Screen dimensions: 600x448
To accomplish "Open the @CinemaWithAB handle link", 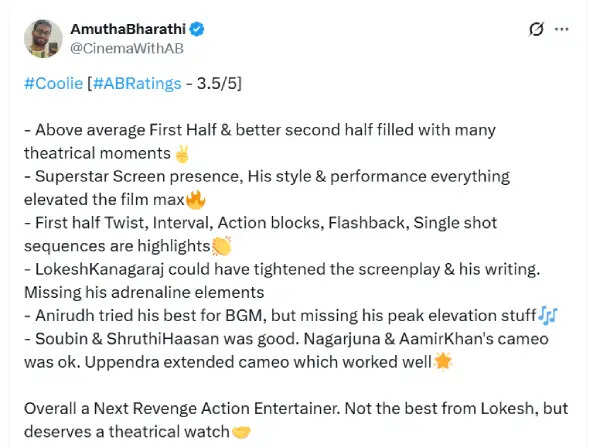I will pos(127,46).
